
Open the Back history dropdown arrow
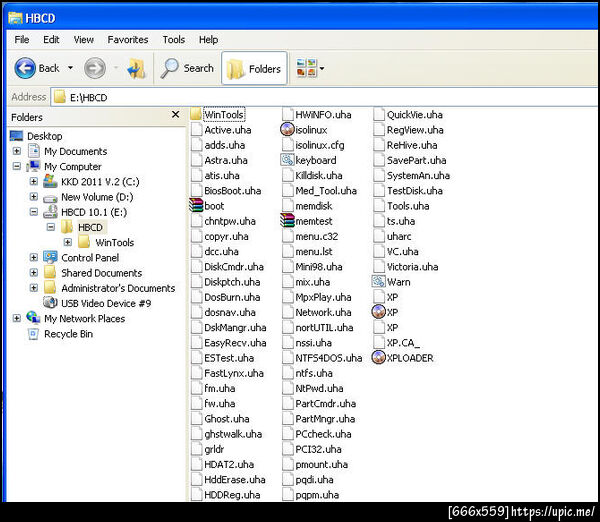70,68
